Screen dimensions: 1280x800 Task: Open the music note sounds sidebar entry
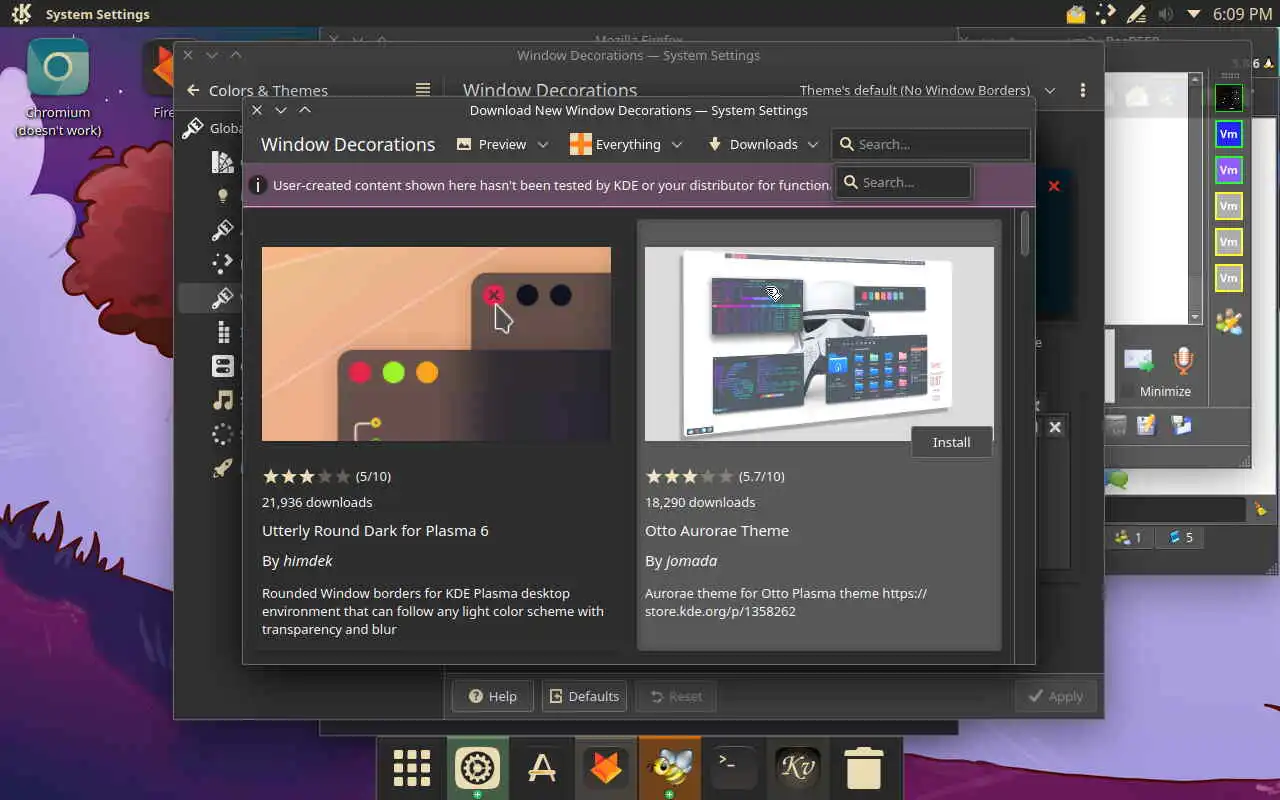coord(222,400)
